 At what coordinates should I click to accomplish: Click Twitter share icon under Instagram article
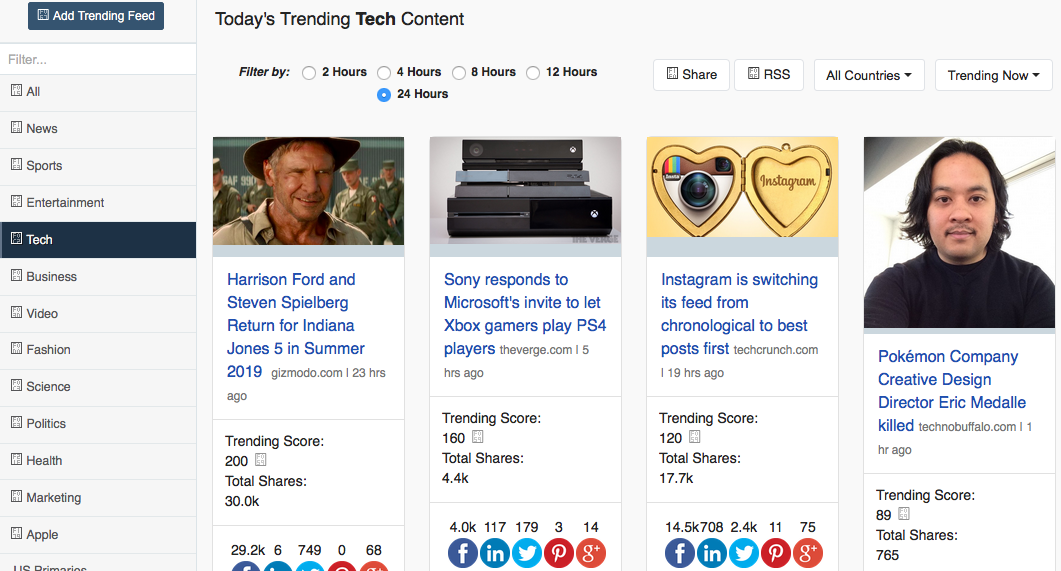coord(744,553)
